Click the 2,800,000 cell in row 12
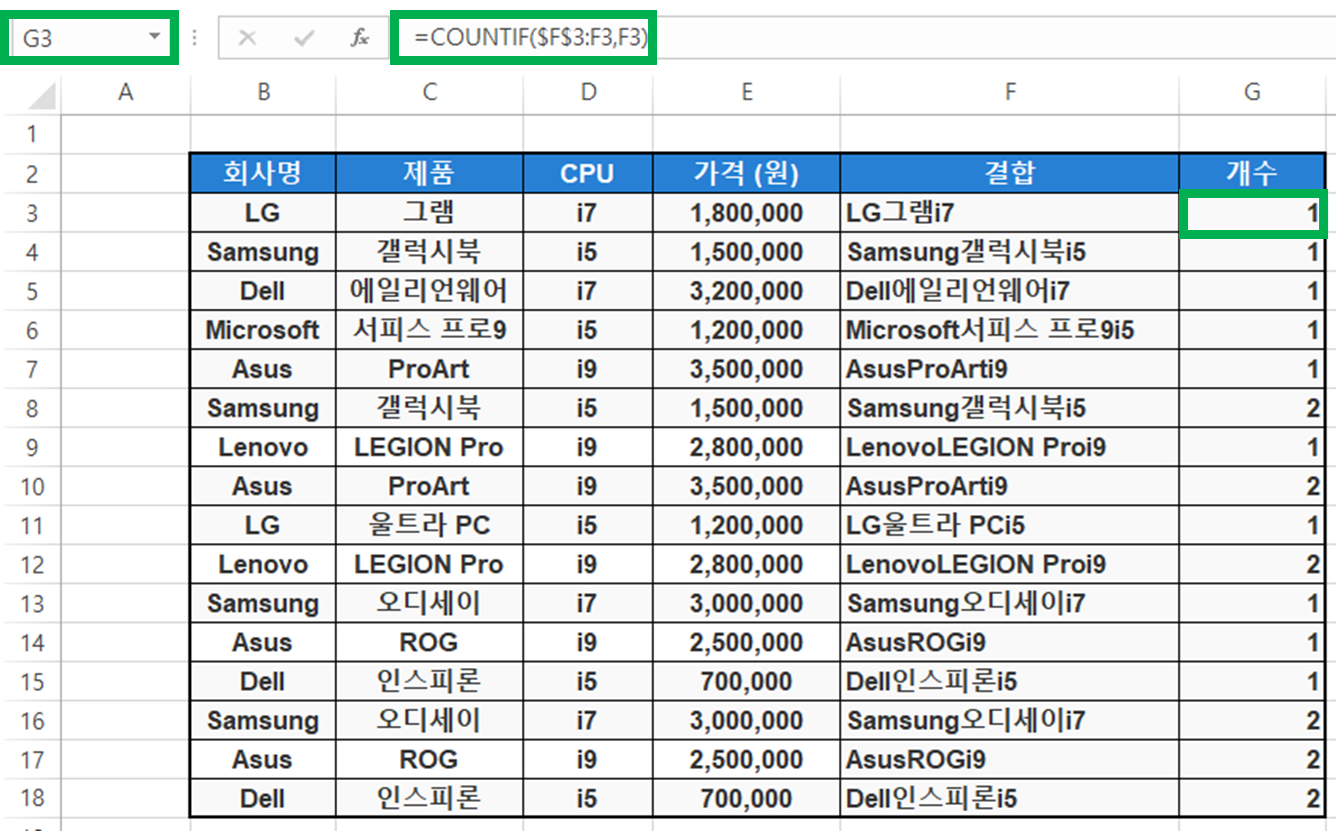The image size is (1336, 831). [x=747, y=565]
